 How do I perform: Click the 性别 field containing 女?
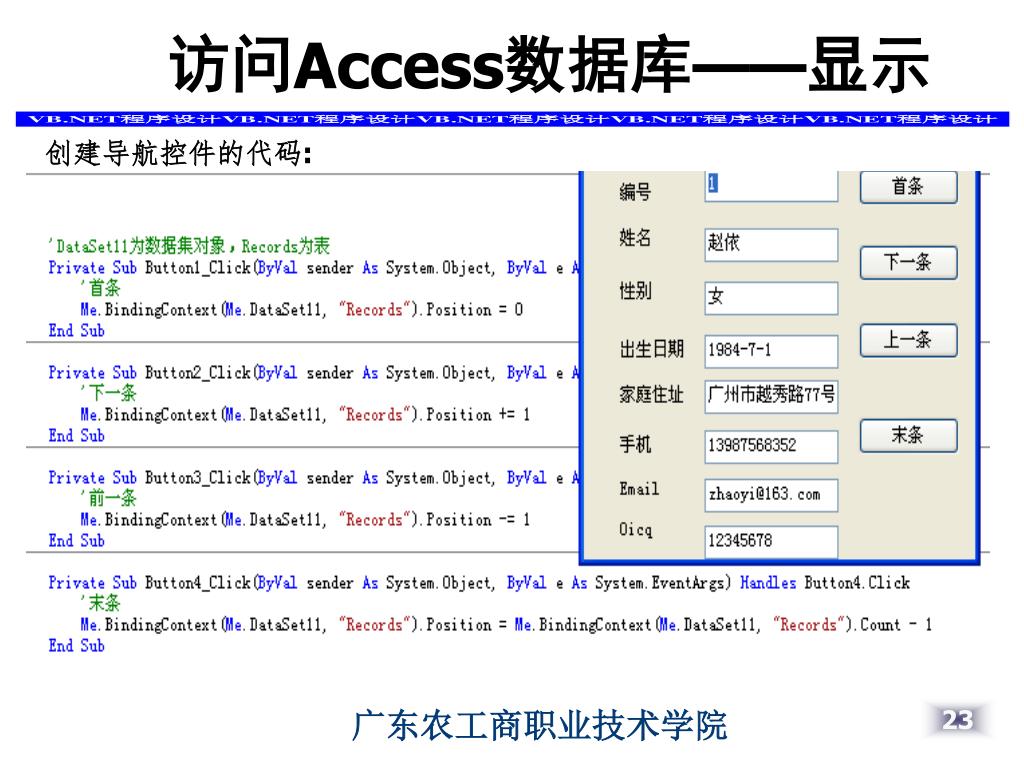(x=771, y=298)
